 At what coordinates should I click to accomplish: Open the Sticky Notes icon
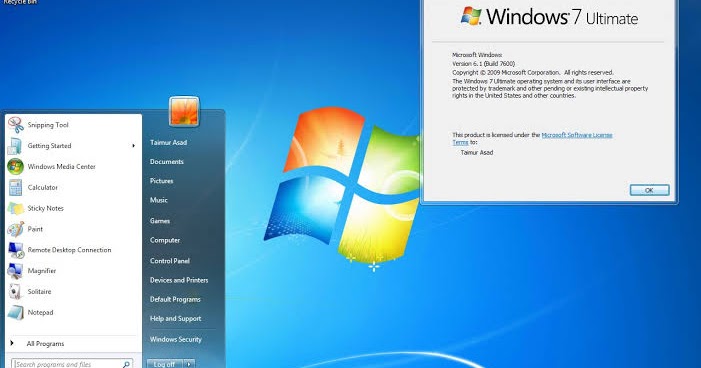coord(16,208)
